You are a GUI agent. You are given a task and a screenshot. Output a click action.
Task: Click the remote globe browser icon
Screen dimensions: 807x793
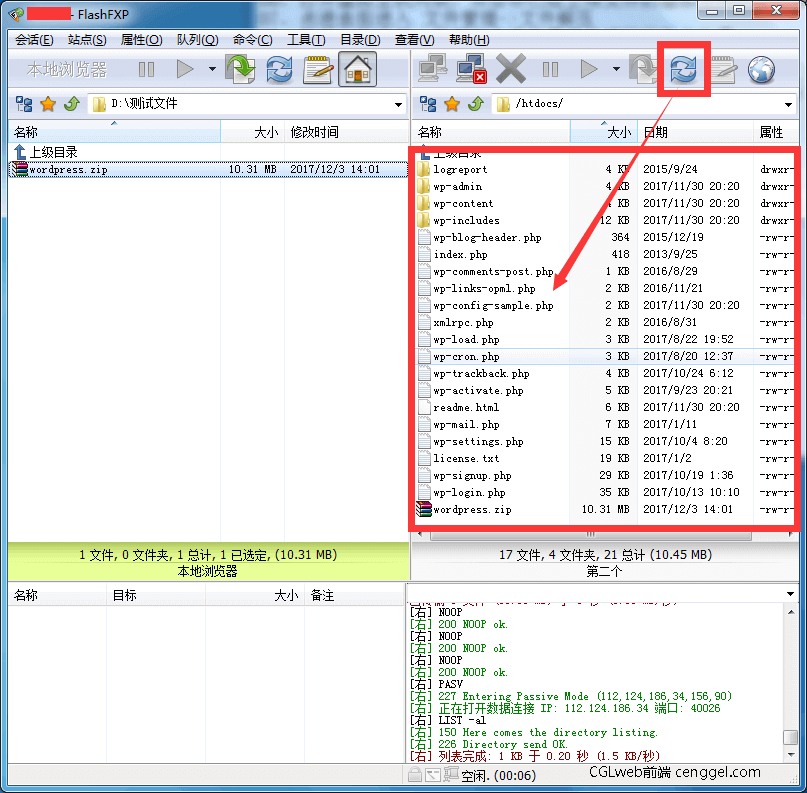(761, 69)
